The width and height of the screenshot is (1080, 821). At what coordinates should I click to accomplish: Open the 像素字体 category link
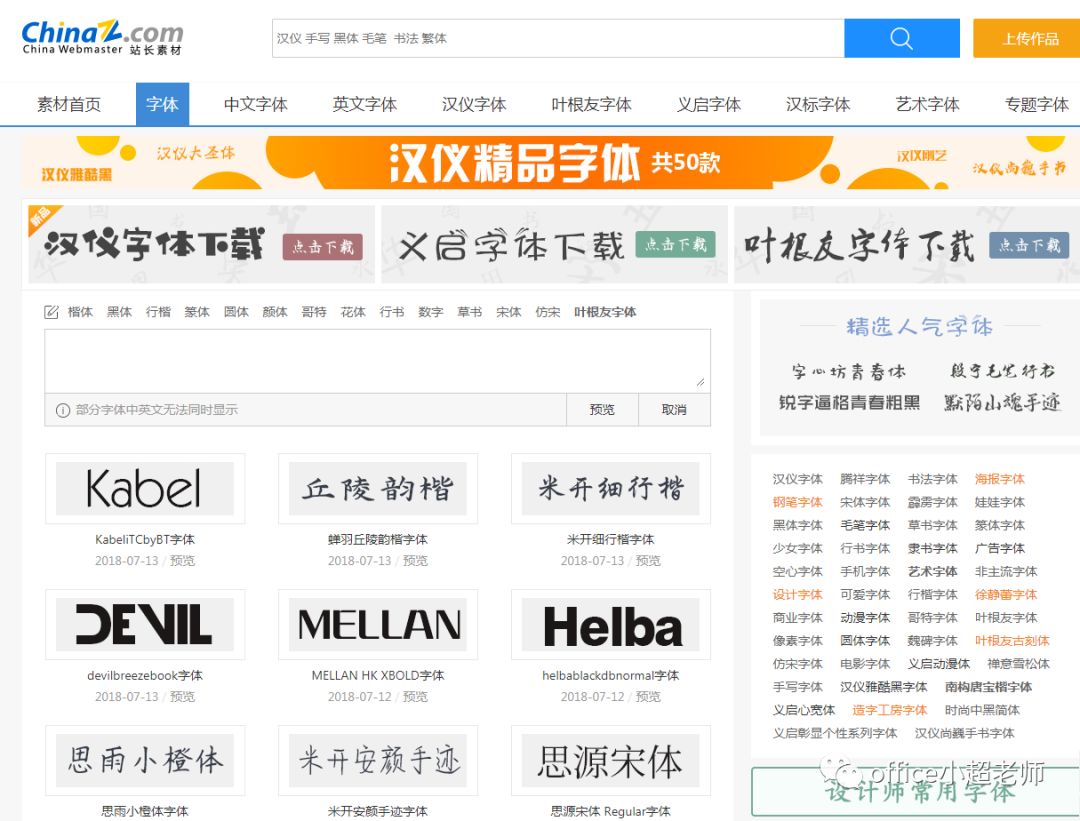click(x=798, y=641)
